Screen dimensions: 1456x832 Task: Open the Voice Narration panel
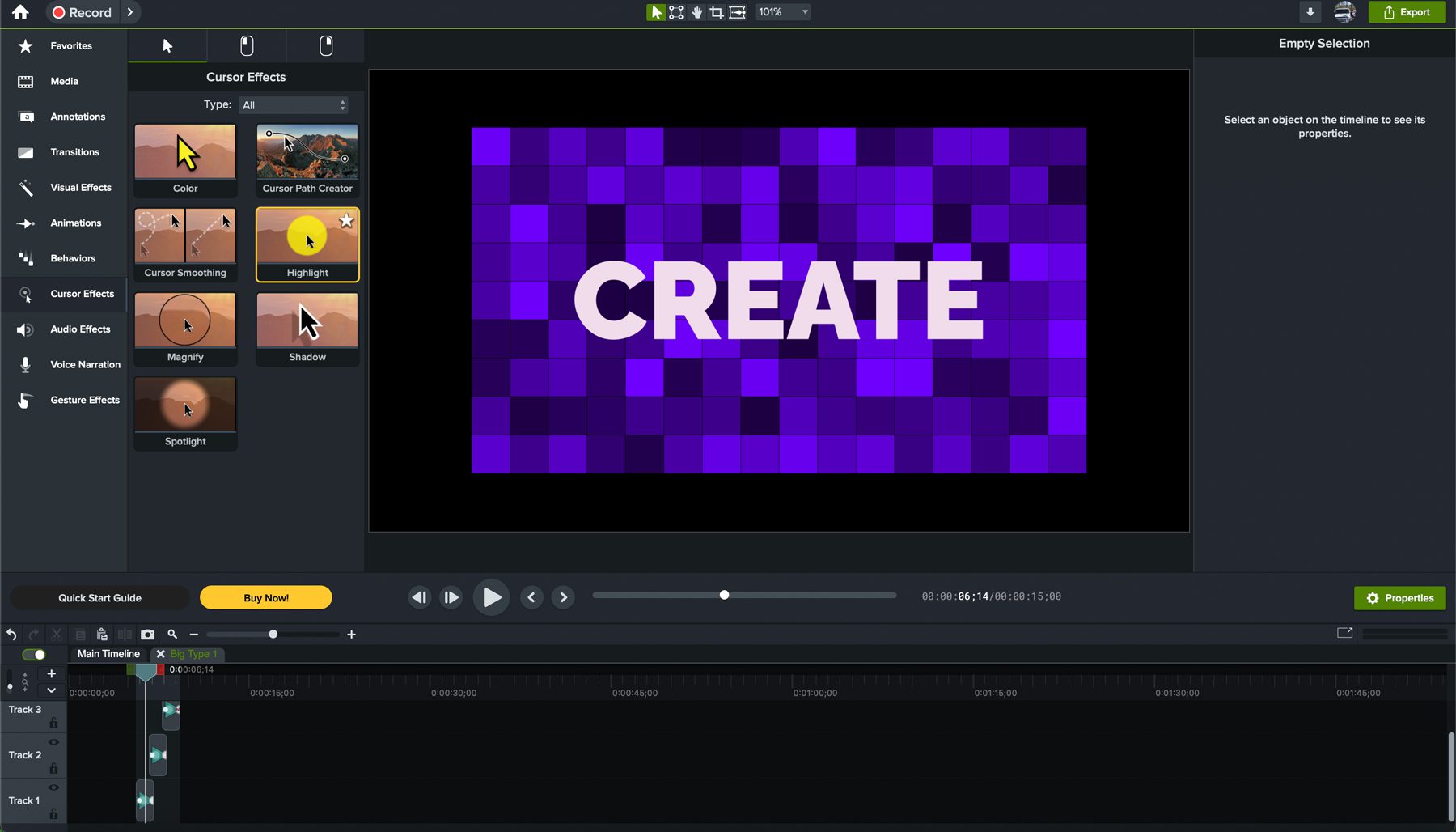pyautogui.click(x=84, y=364)
